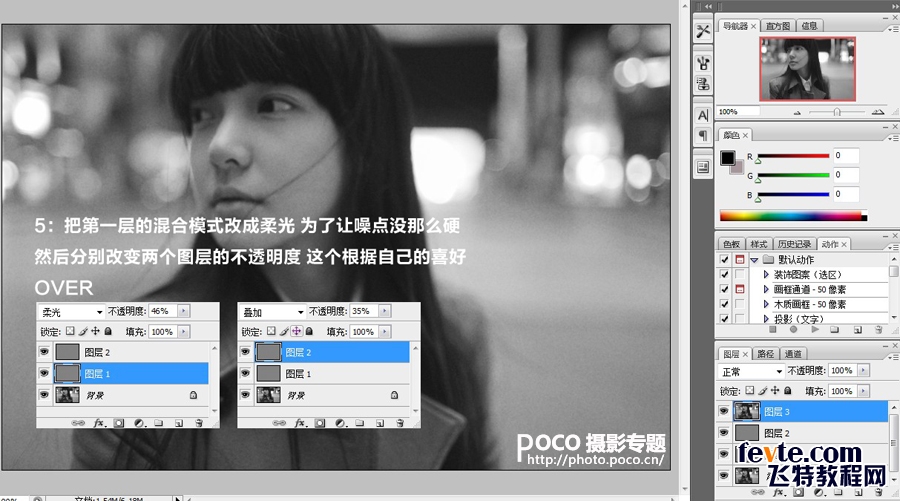
Task: Toggle dialog box for 默认动作 set
Action: tap(740, 259)
